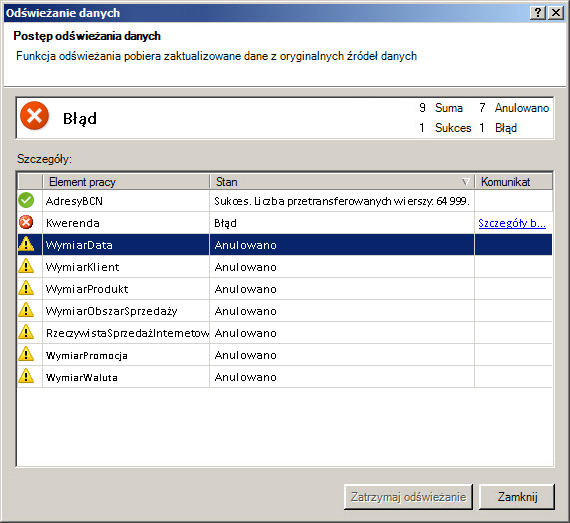Click the warning icon beside WymiarWaluta

pyautogui.click(x=26, y=376)
